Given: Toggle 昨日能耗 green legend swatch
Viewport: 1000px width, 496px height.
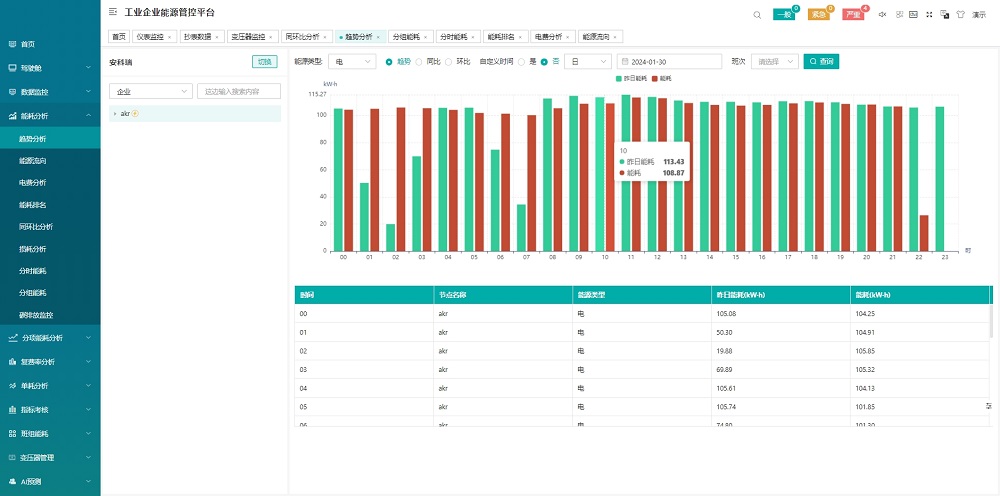Looking at the screenshot, I should click(618, 77).
